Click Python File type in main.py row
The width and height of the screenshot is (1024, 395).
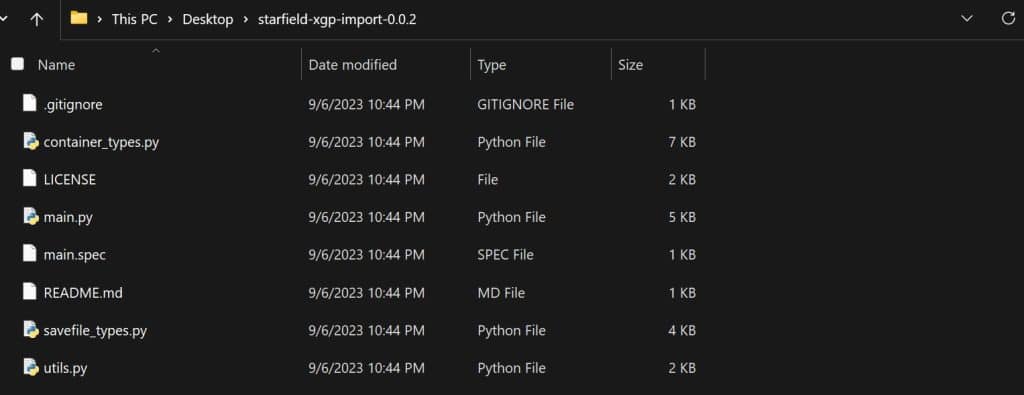point(511,217)
